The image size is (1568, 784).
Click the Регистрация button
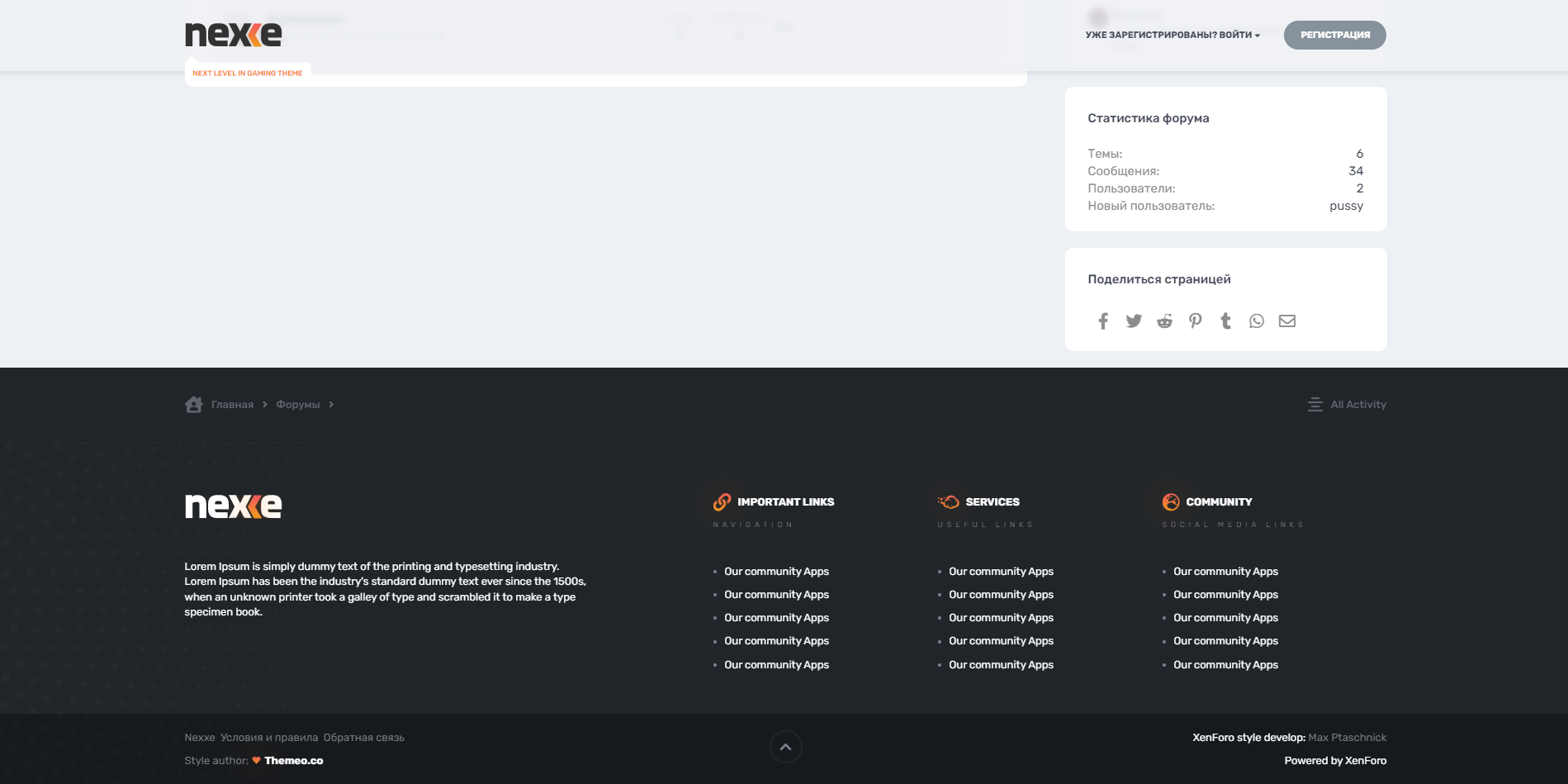(x=1334, y=36)
